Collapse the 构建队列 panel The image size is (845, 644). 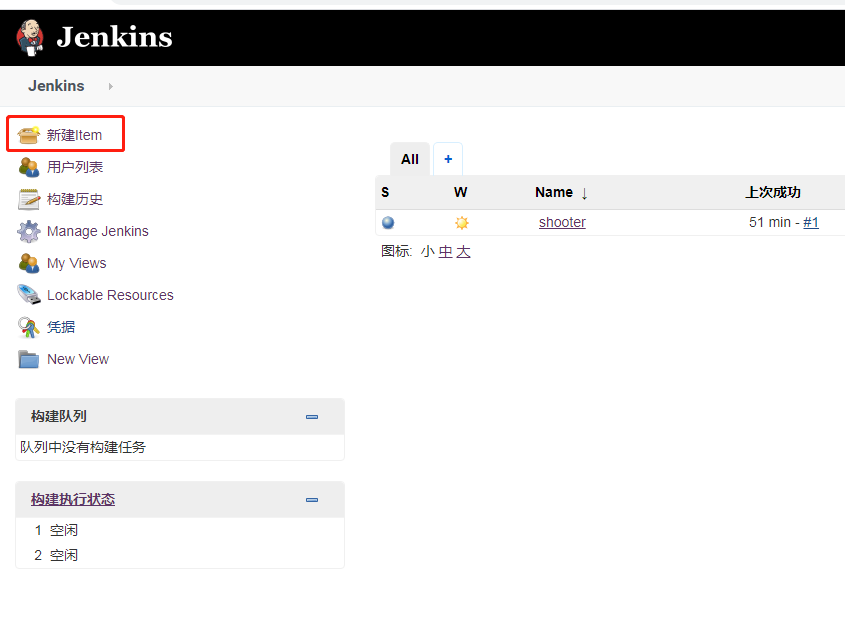(312, 417)
